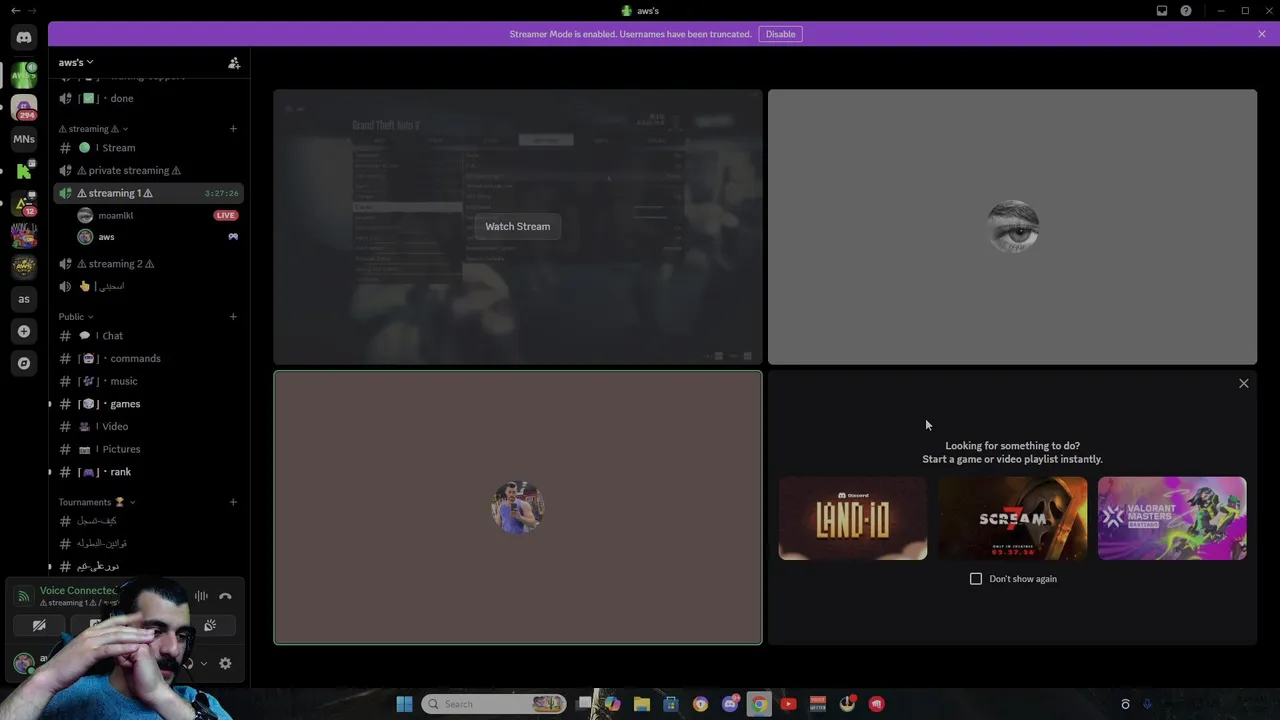Open audio device options chevron

click(204, 663)
